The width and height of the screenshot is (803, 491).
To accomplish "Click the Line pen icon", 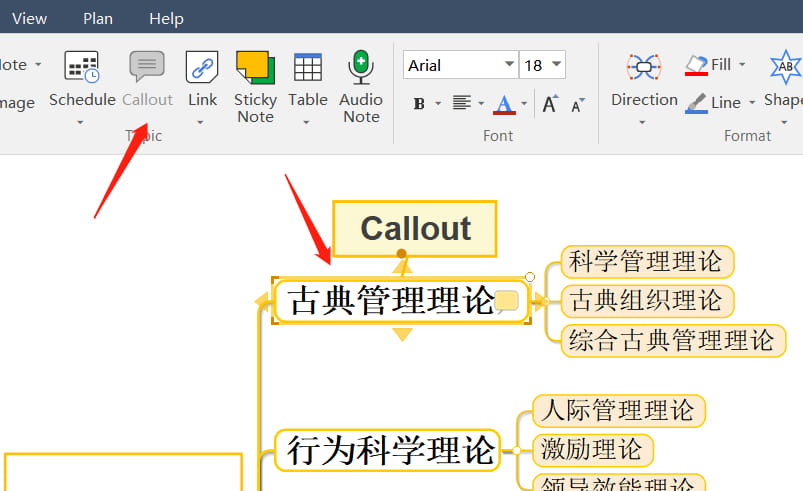I will point(697,102).
